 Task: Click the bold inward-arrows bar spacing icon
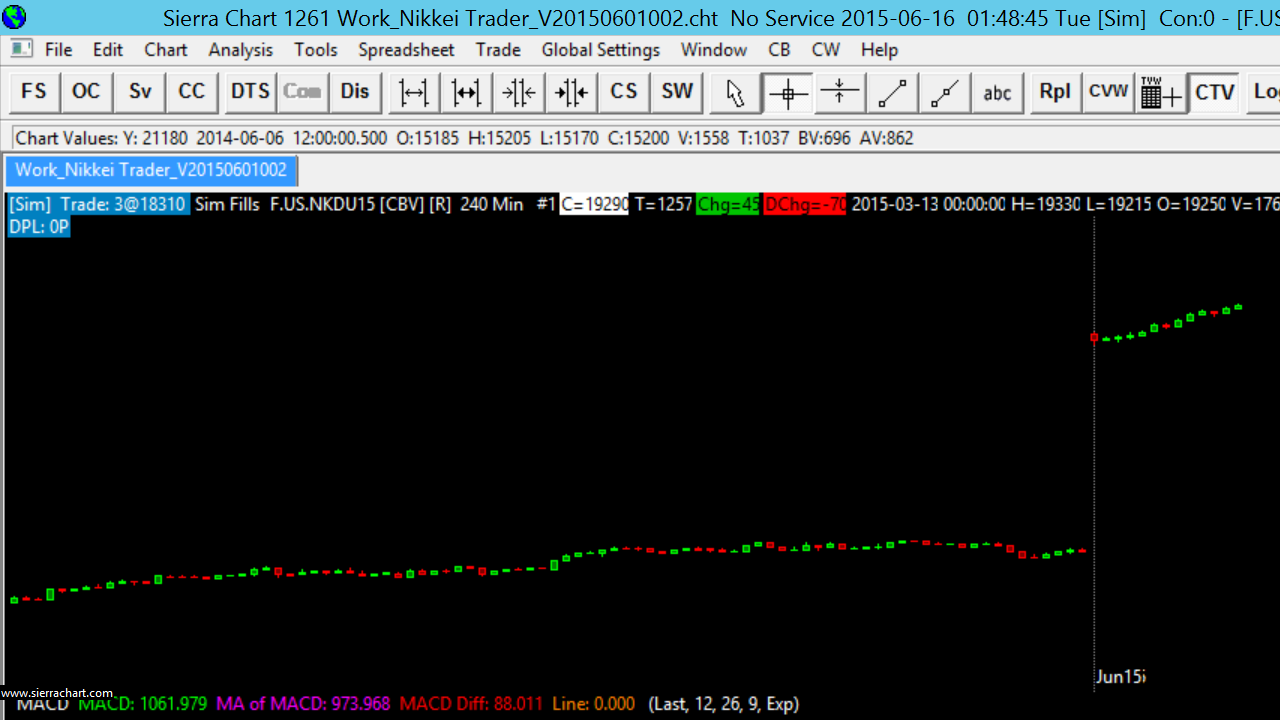pos(571,92)
